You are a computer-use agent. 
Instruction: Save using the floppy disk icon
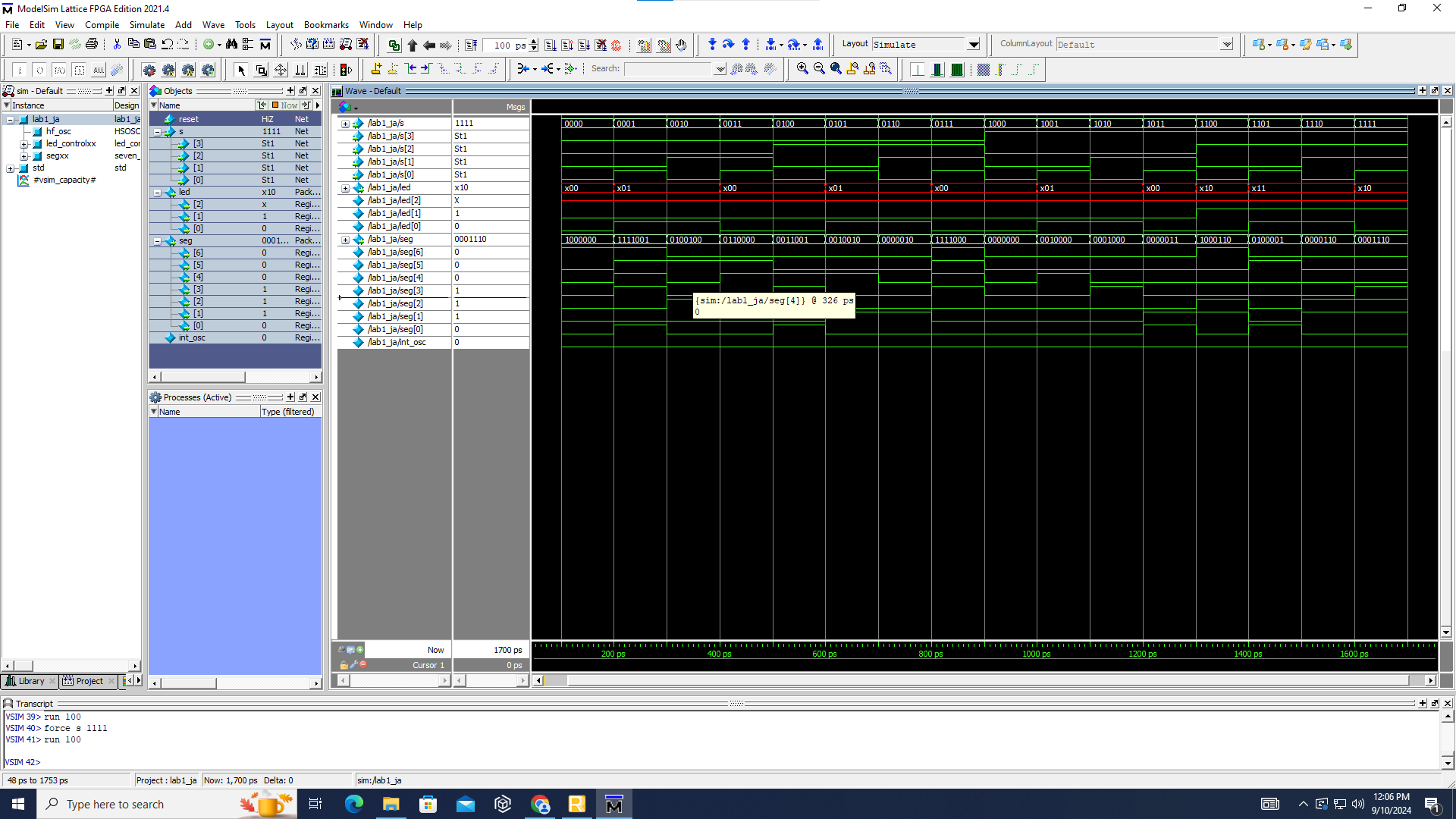(58, 45)
